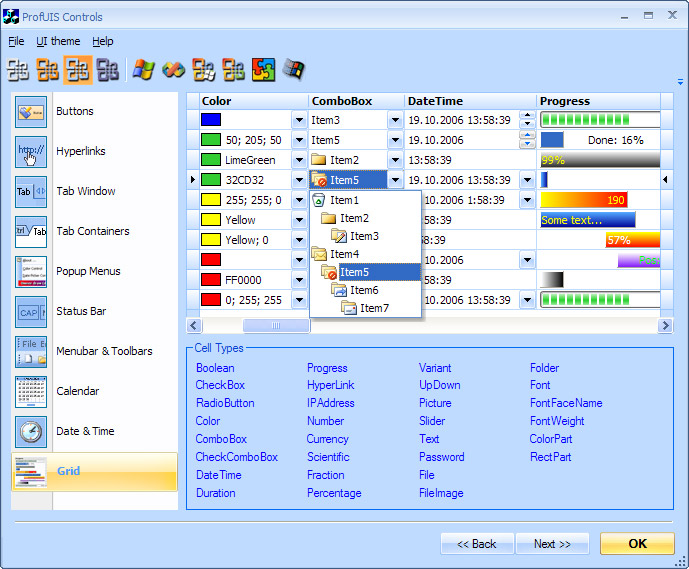This screenshot has height=569, width=689.
Task: Open the Menubar & Toolbars page icon
Action: click(x=31, y=352)
